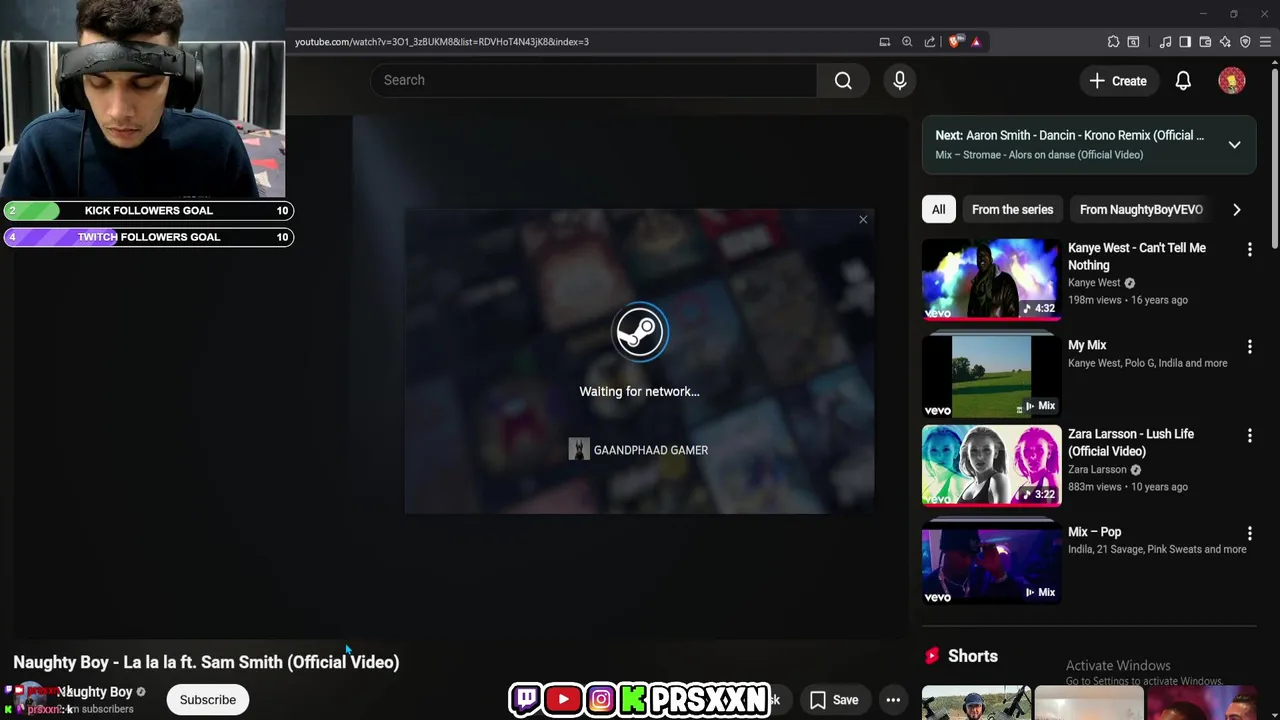Click title Zara Larsson - Lush Life
The width and height of the screenshot is (1280, 720).
tap(1131, 443)
